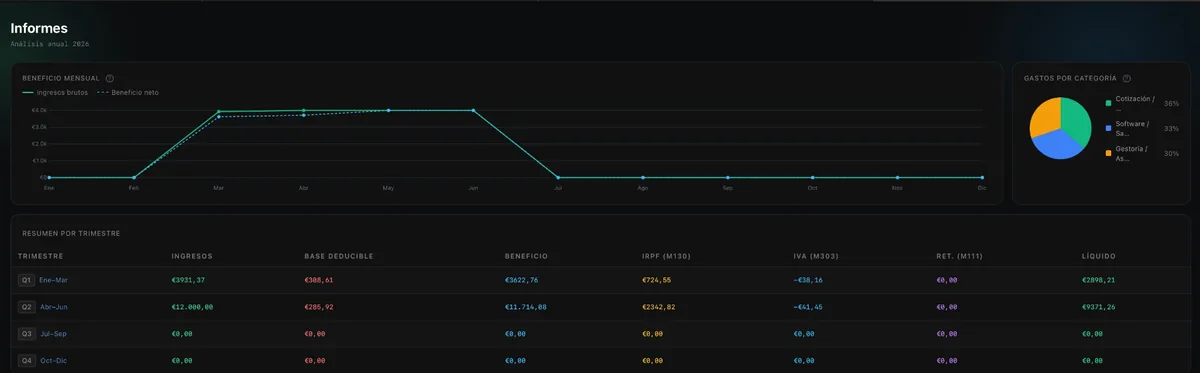Click the Informes page title
The image size is (1200, 373).
(x=39, y=28)
